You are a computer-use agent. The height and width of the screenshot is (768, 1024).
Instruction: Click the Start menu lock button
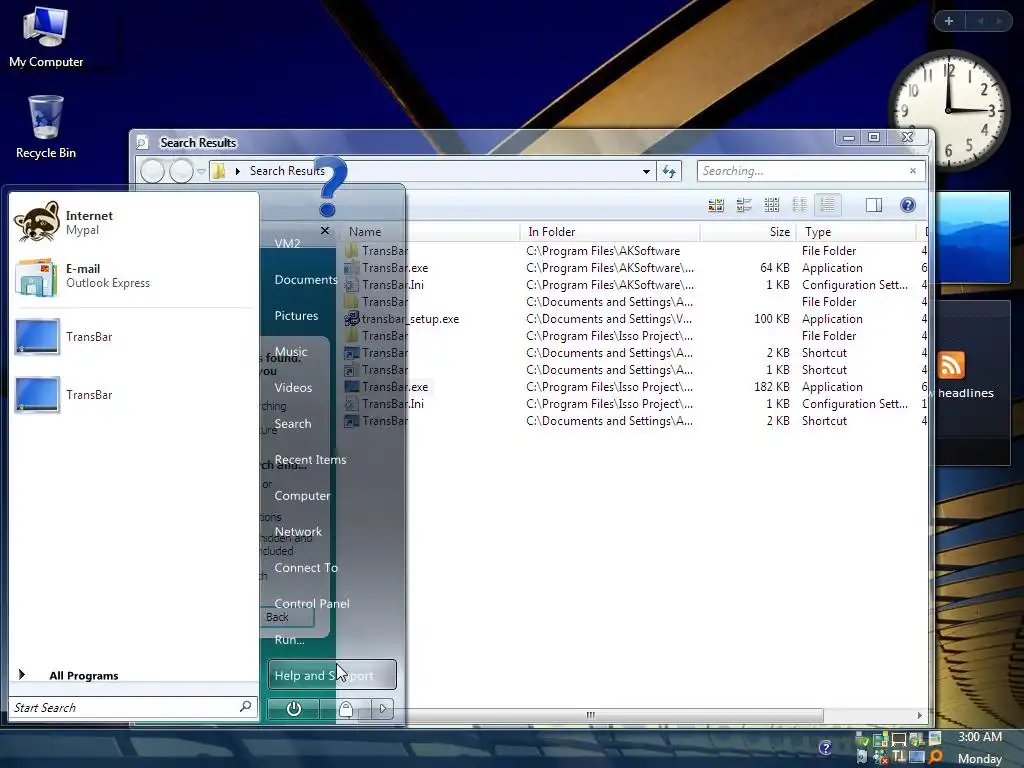pos(345,709)
